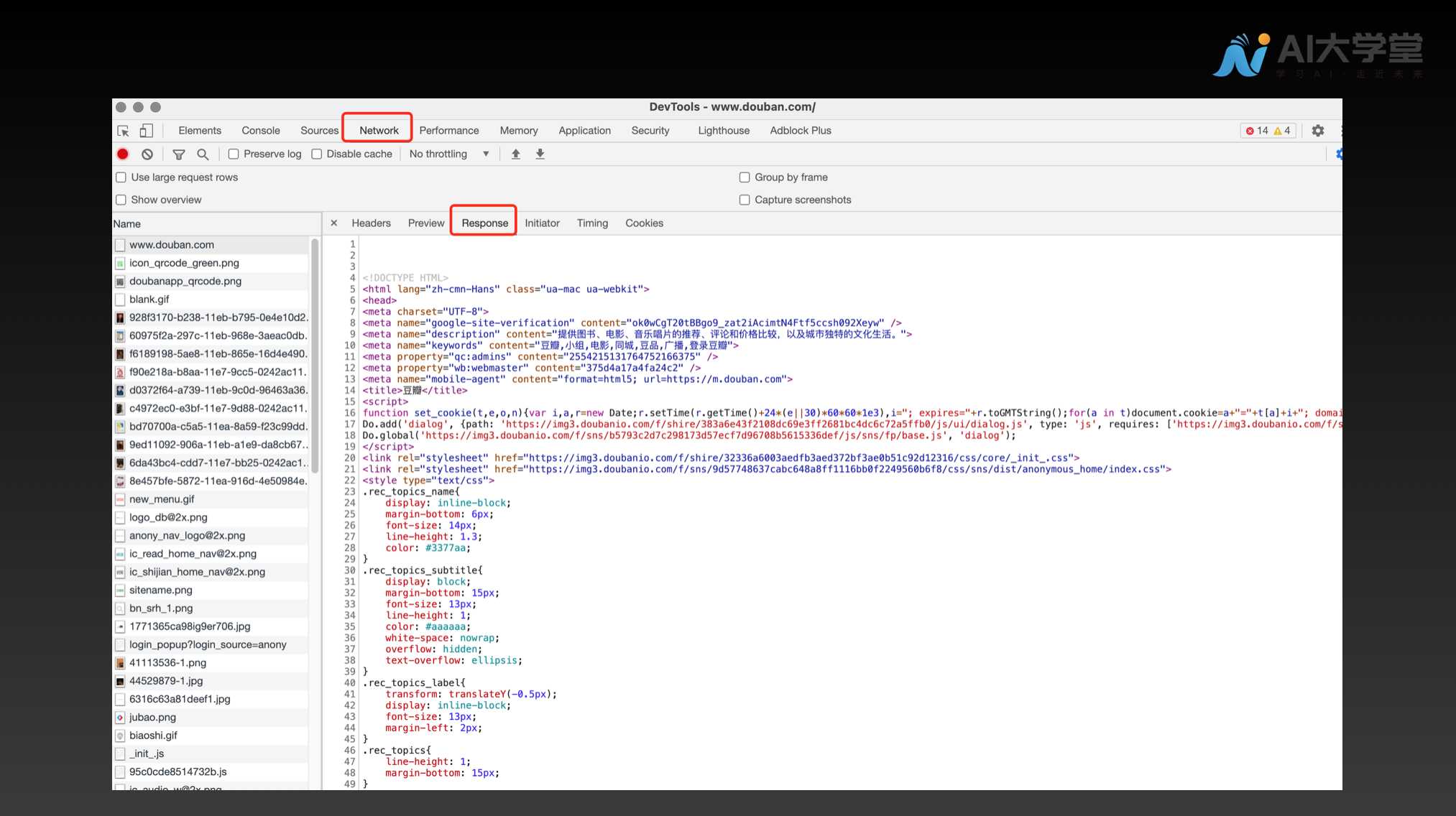This screenshot has height=816, width=1456.
Task: Open the errors and warnings counter
Action: click(x=1268, y=131)
